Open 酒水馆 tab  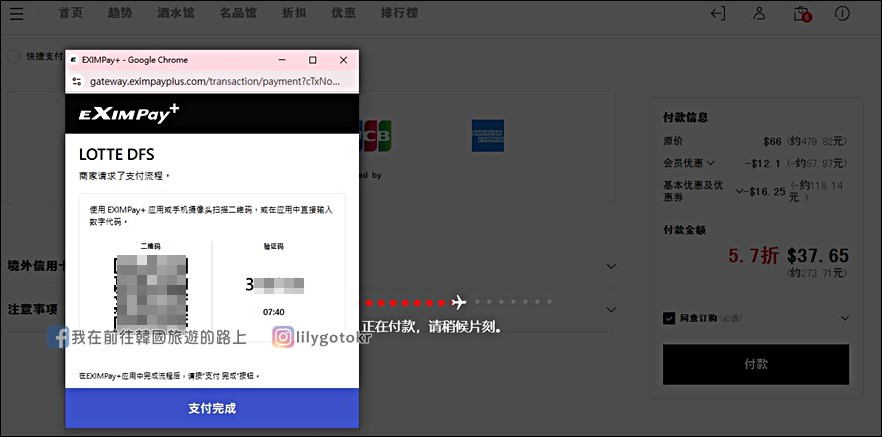coord(176,13)
